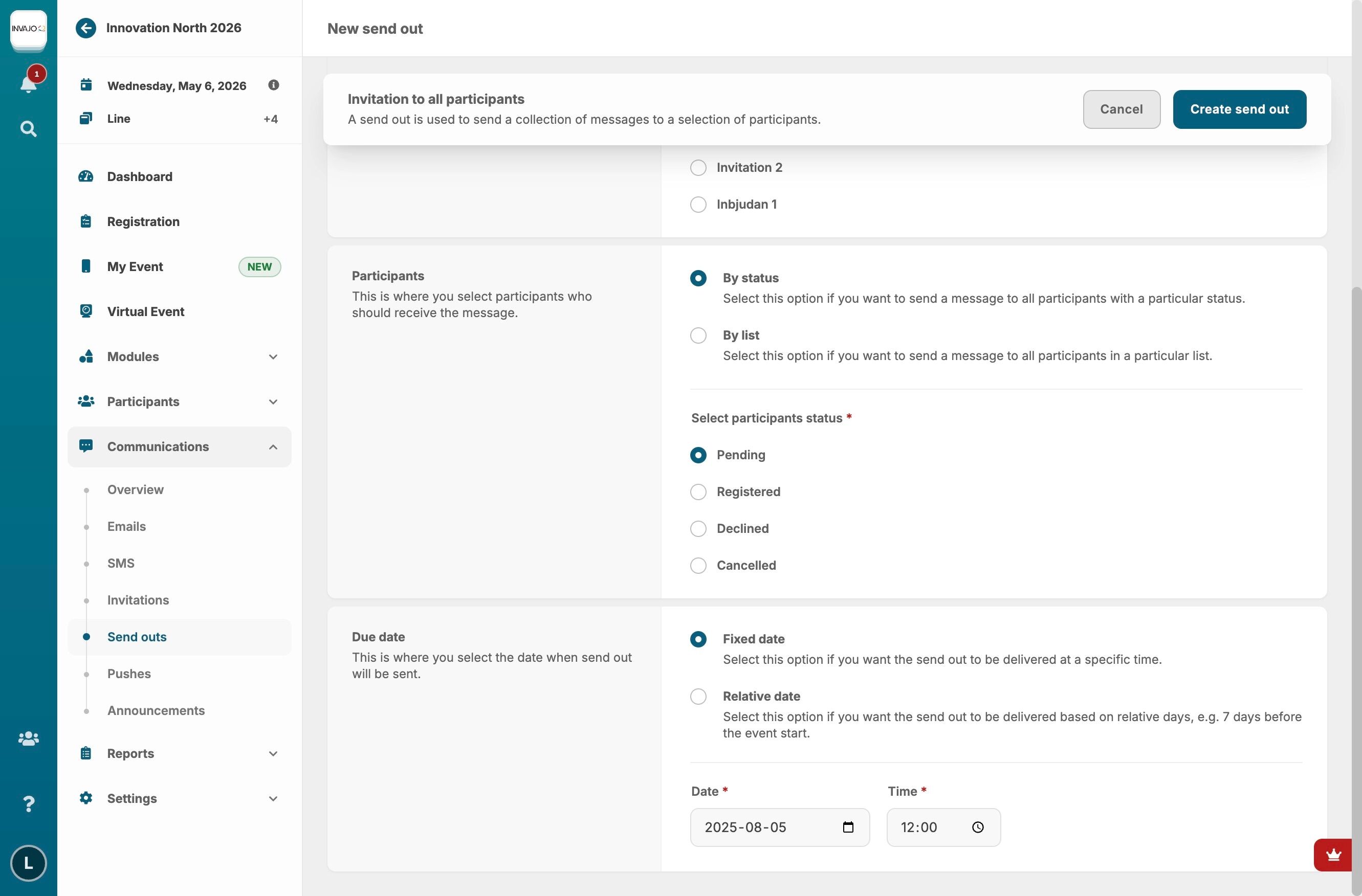Open the help question mark icon
Image resolution: width=1362 pixels, height=896 pixels.
click(28, 804)
